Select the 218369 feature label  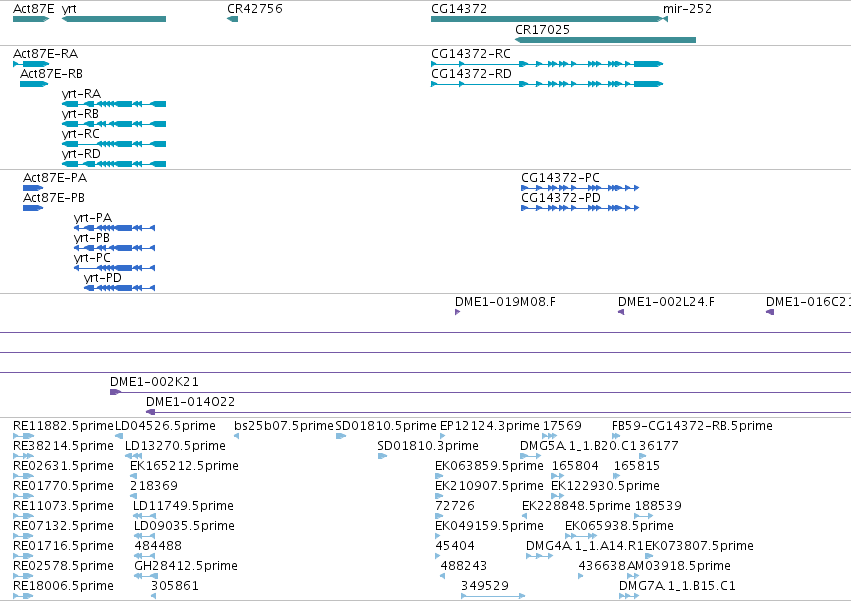tap(154, 486)
